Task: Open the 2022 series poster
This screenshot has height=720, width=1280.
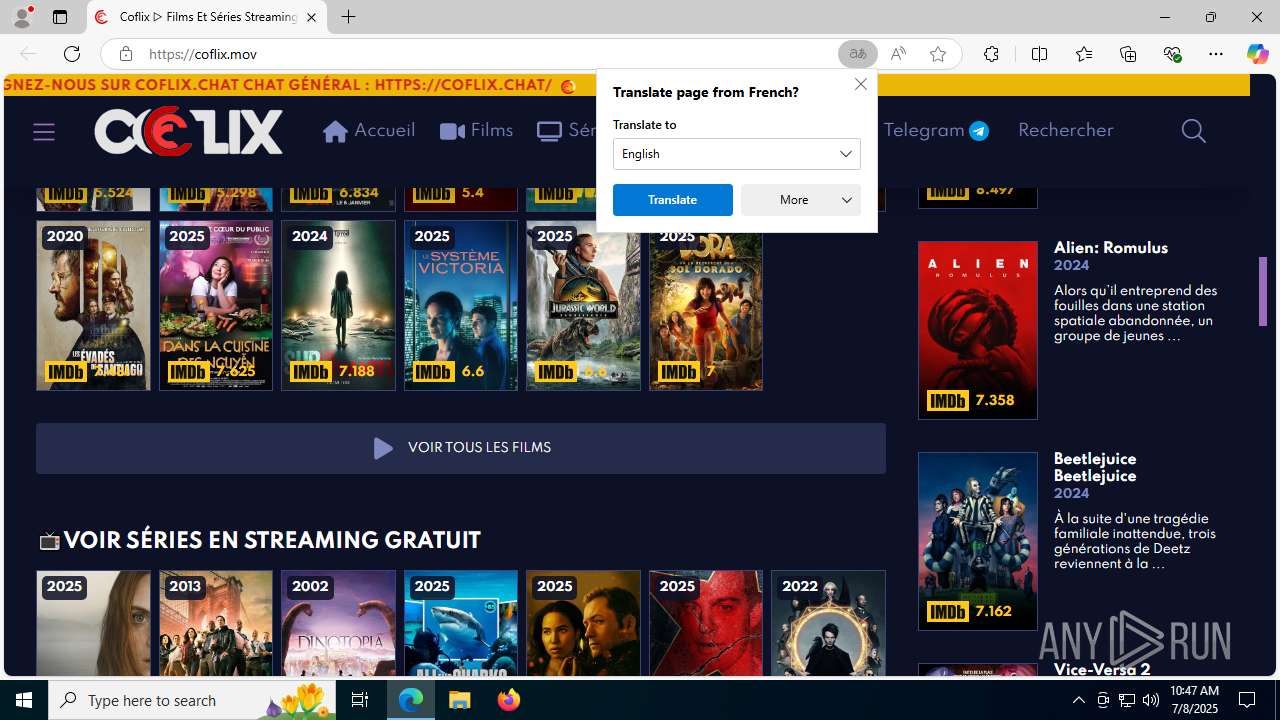Action: click(828, 624)
